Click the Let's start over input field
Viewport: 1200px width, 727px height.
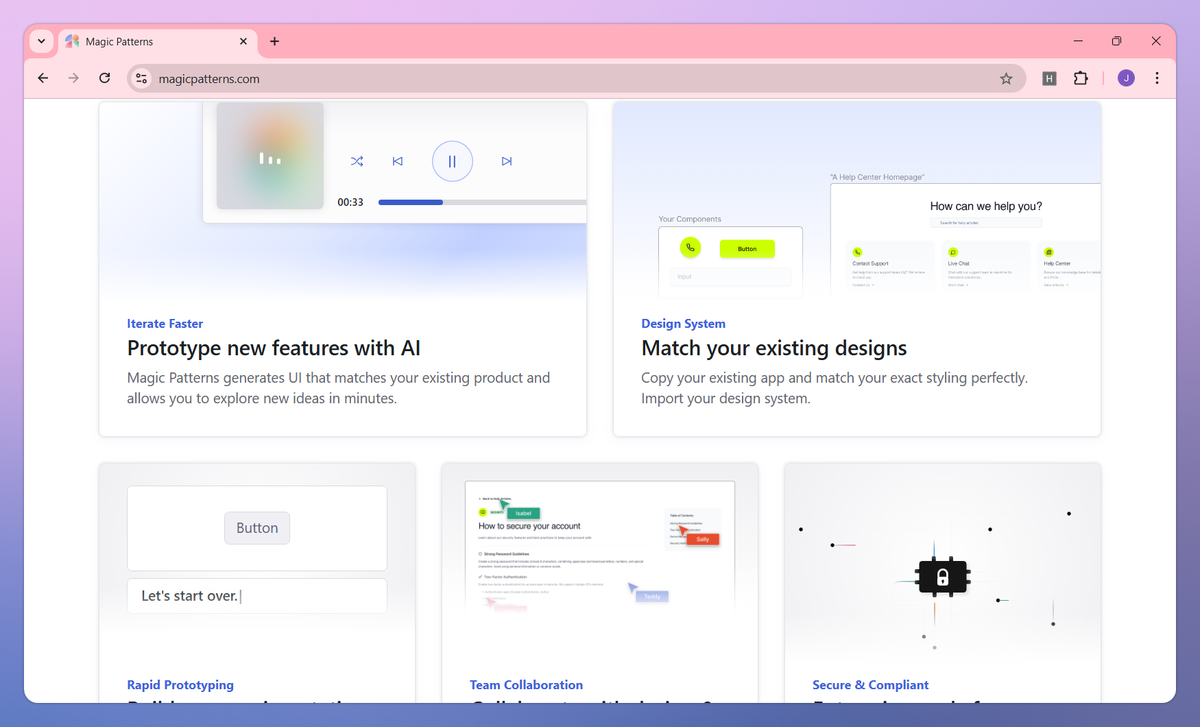pyautogui.click(x=257, y=595)
